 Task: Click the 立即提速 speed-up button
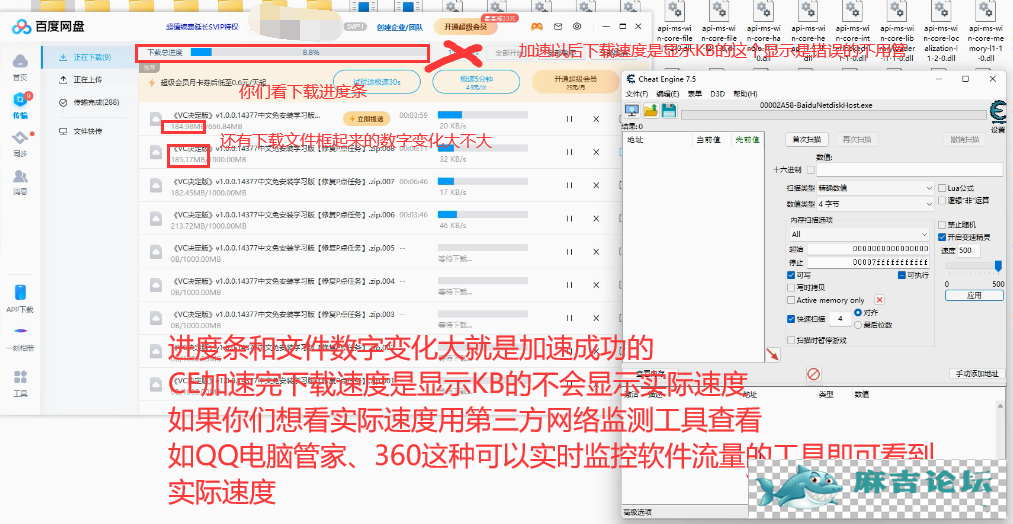coord(366,119)
